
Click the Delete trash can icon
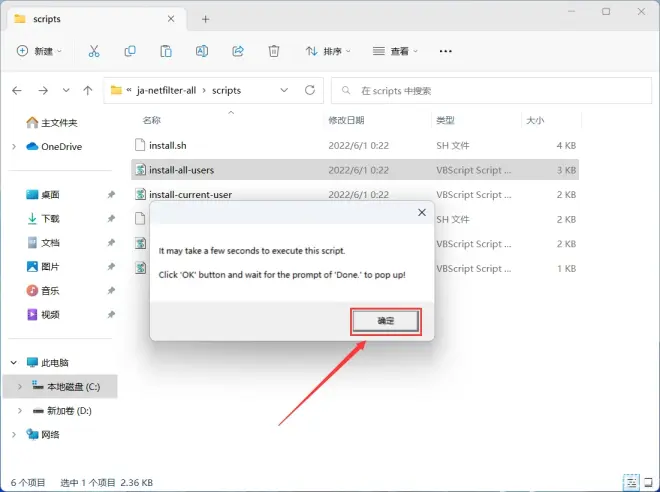[x=274, y=51]
